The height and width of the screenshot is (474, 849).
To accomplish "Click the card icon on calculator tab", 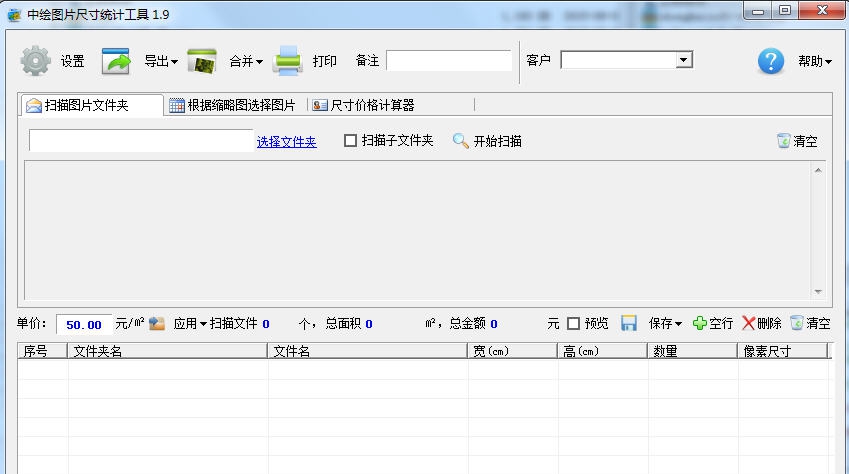I will point(320,105).
